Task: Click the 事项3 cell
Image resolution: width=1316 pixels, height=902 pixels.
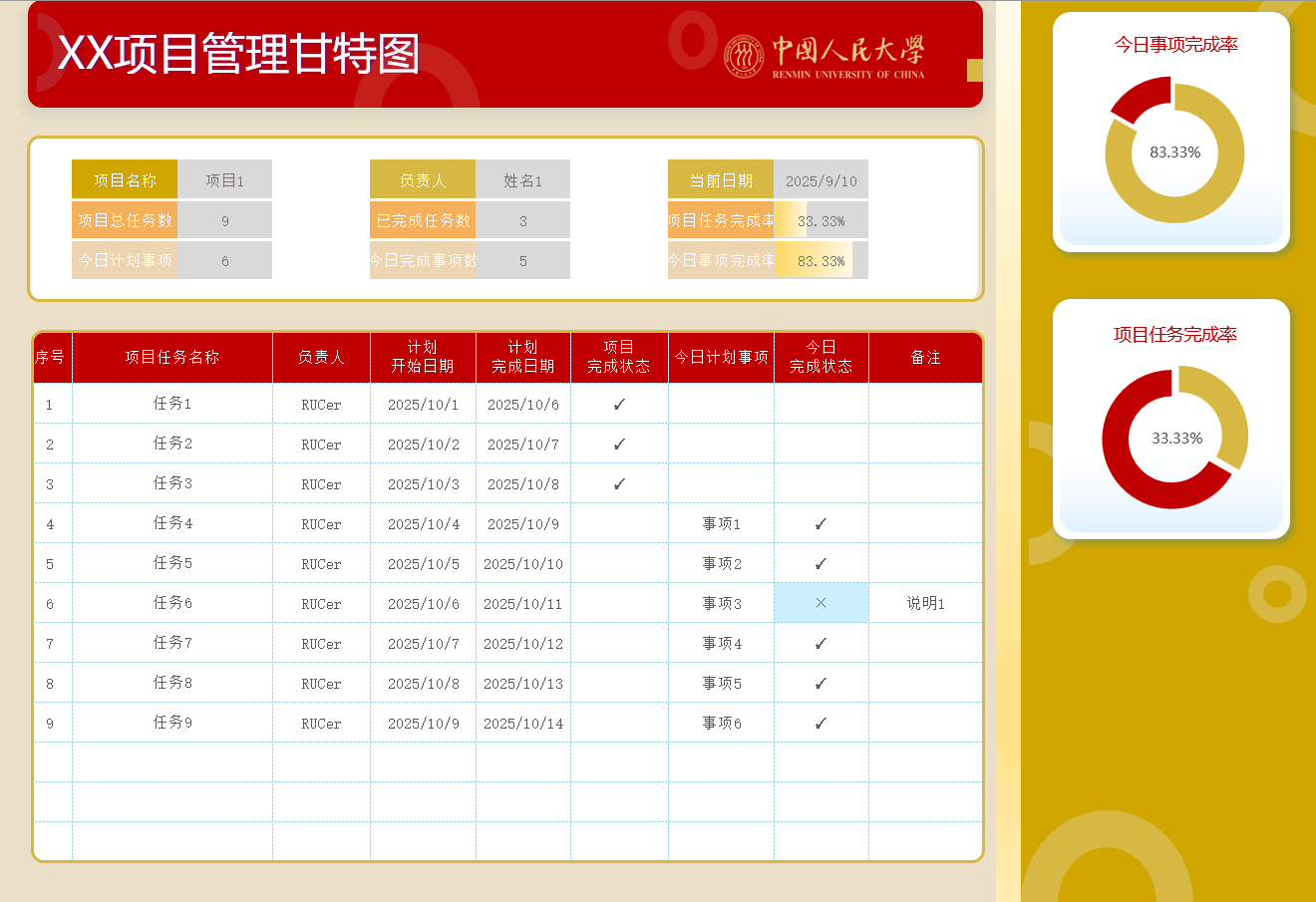Action: 721,603
